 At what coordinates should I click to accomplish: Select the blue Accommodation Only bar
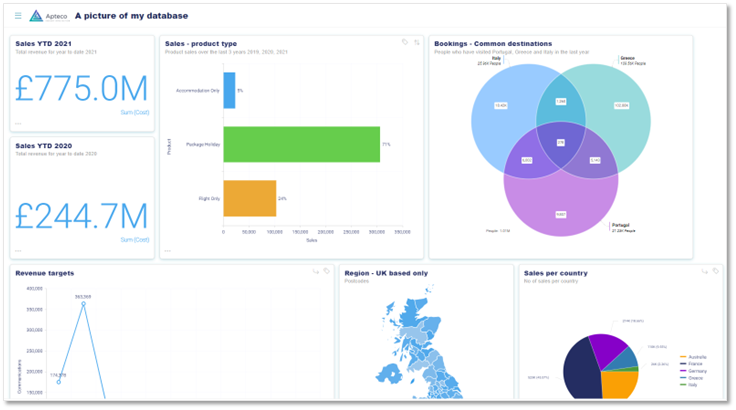coord(229,90)
